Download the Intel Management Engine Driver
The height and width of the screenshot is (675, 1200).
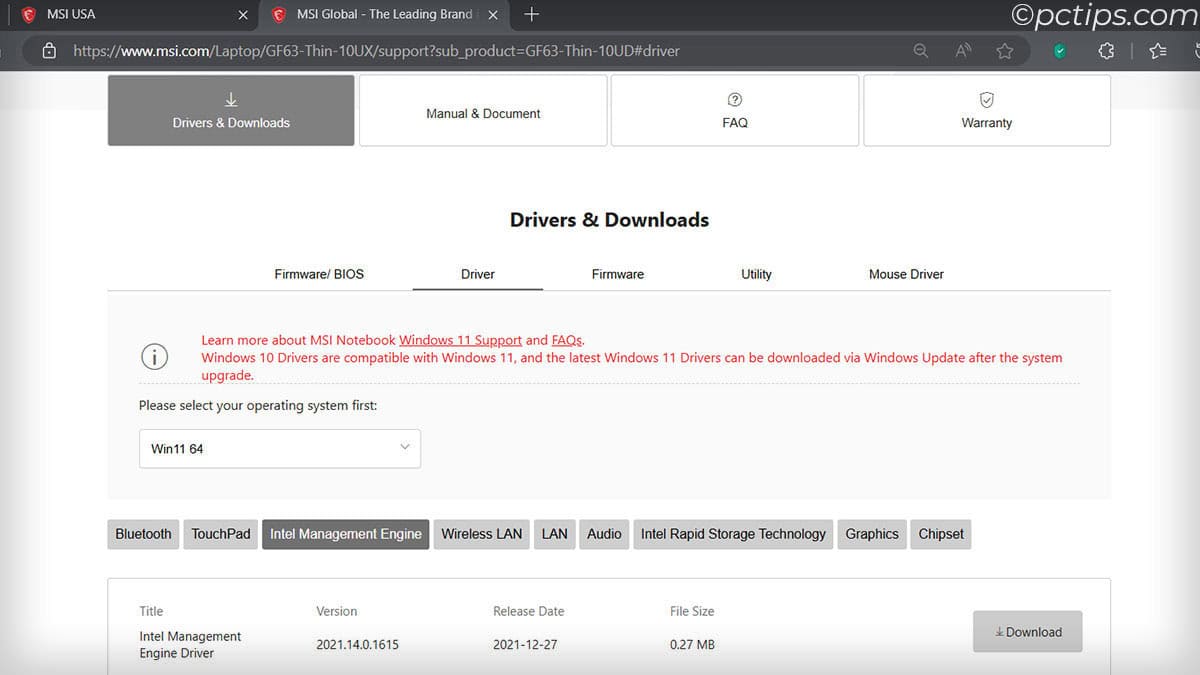pos(1027,632)
